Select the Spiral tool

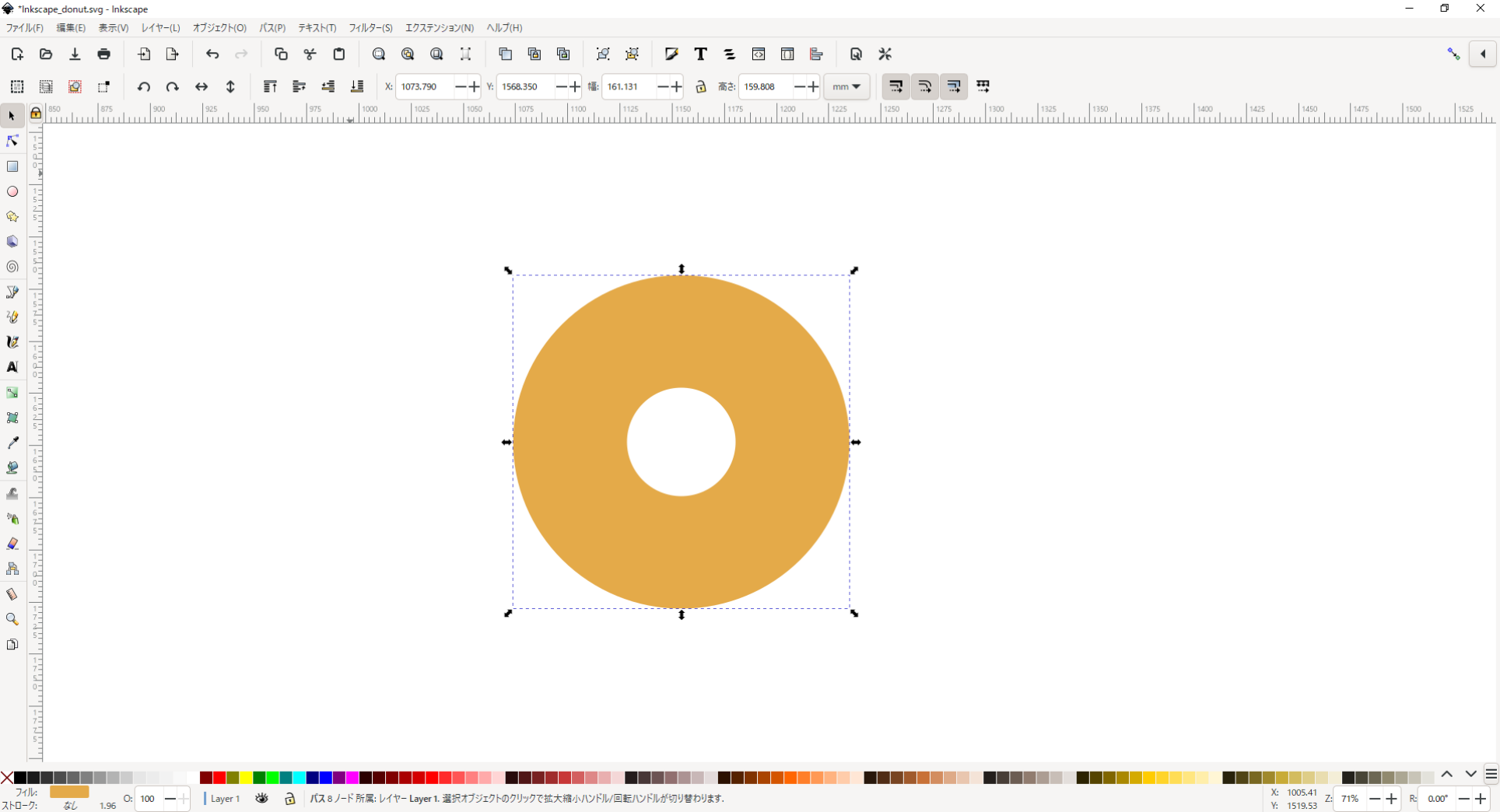point(12,267)
